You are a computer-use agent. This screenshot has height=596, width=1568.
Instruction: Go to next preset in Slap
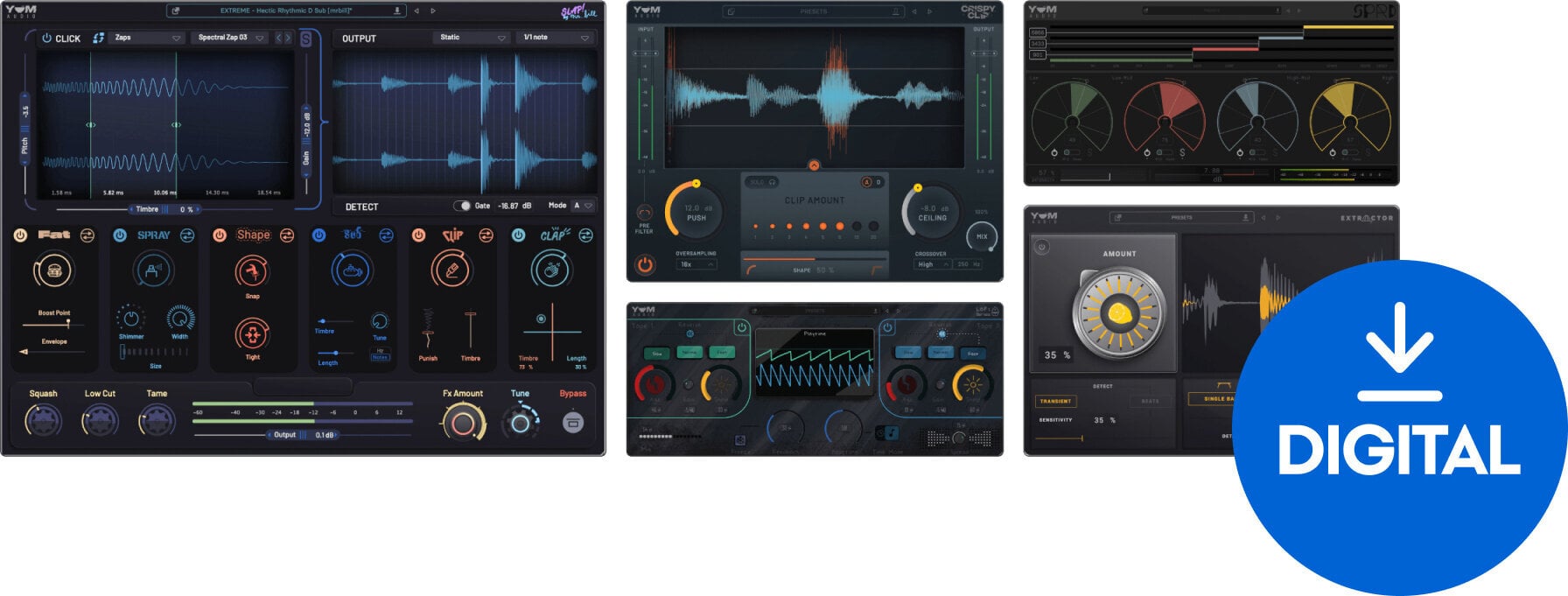(433, 11)
